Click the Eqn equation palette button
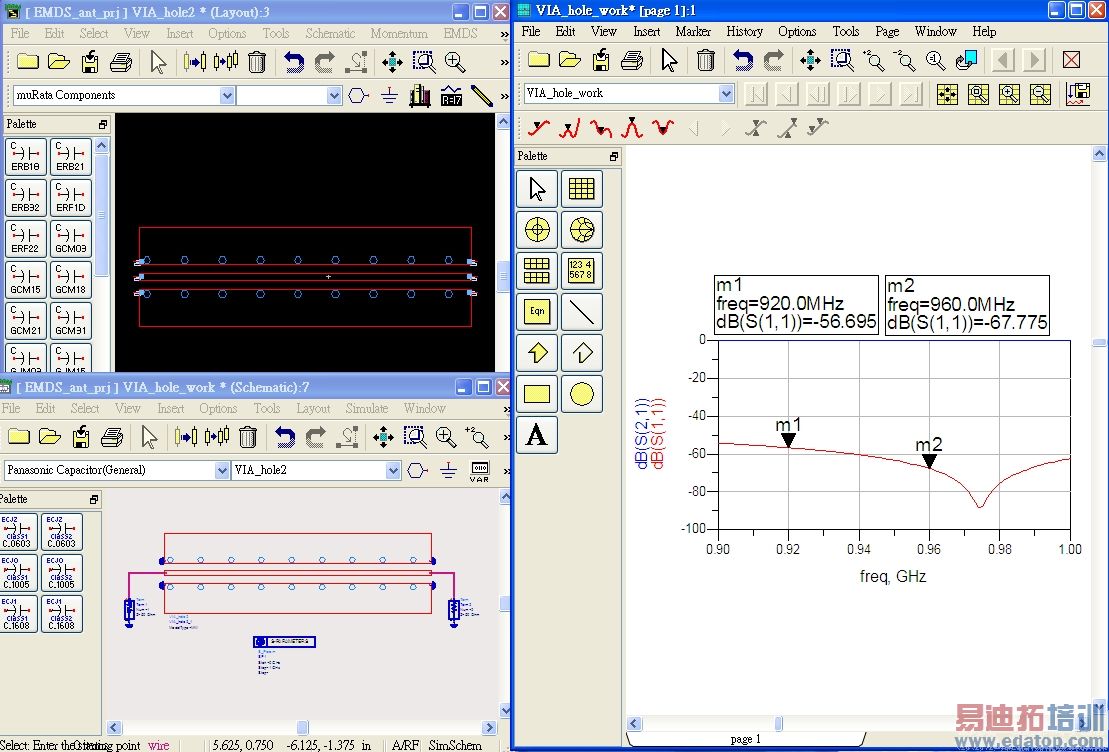The height and width of the screenshot is (752, 1109). 538,312
